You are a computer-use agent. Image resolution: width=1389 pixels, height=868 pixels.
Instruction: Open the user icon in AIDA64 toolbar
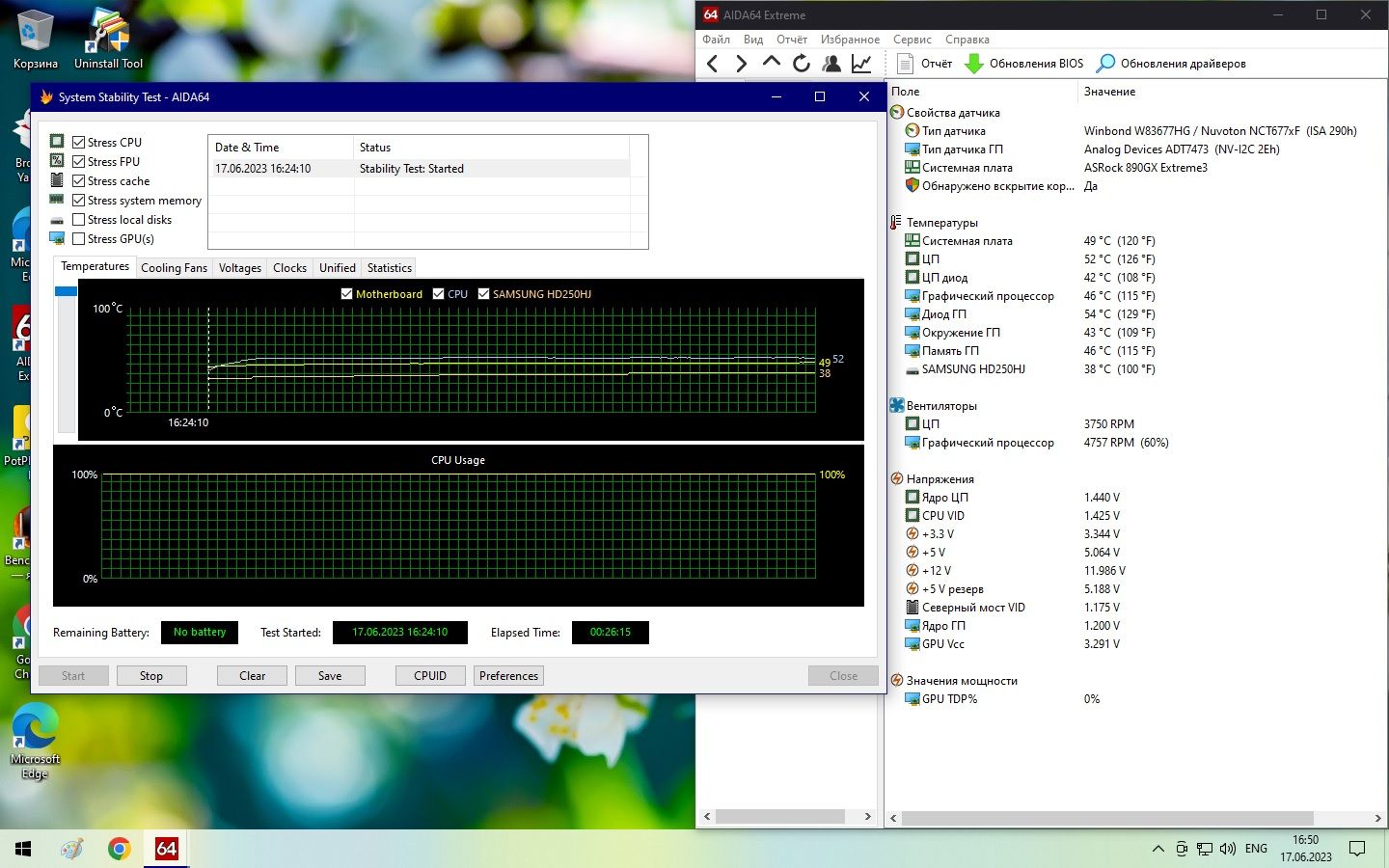coord(831,64)
